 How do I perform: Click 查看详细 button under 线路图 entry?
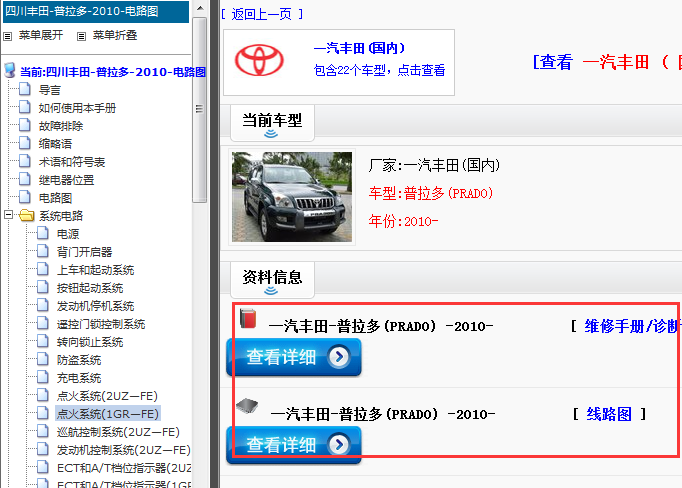point(294,445)
